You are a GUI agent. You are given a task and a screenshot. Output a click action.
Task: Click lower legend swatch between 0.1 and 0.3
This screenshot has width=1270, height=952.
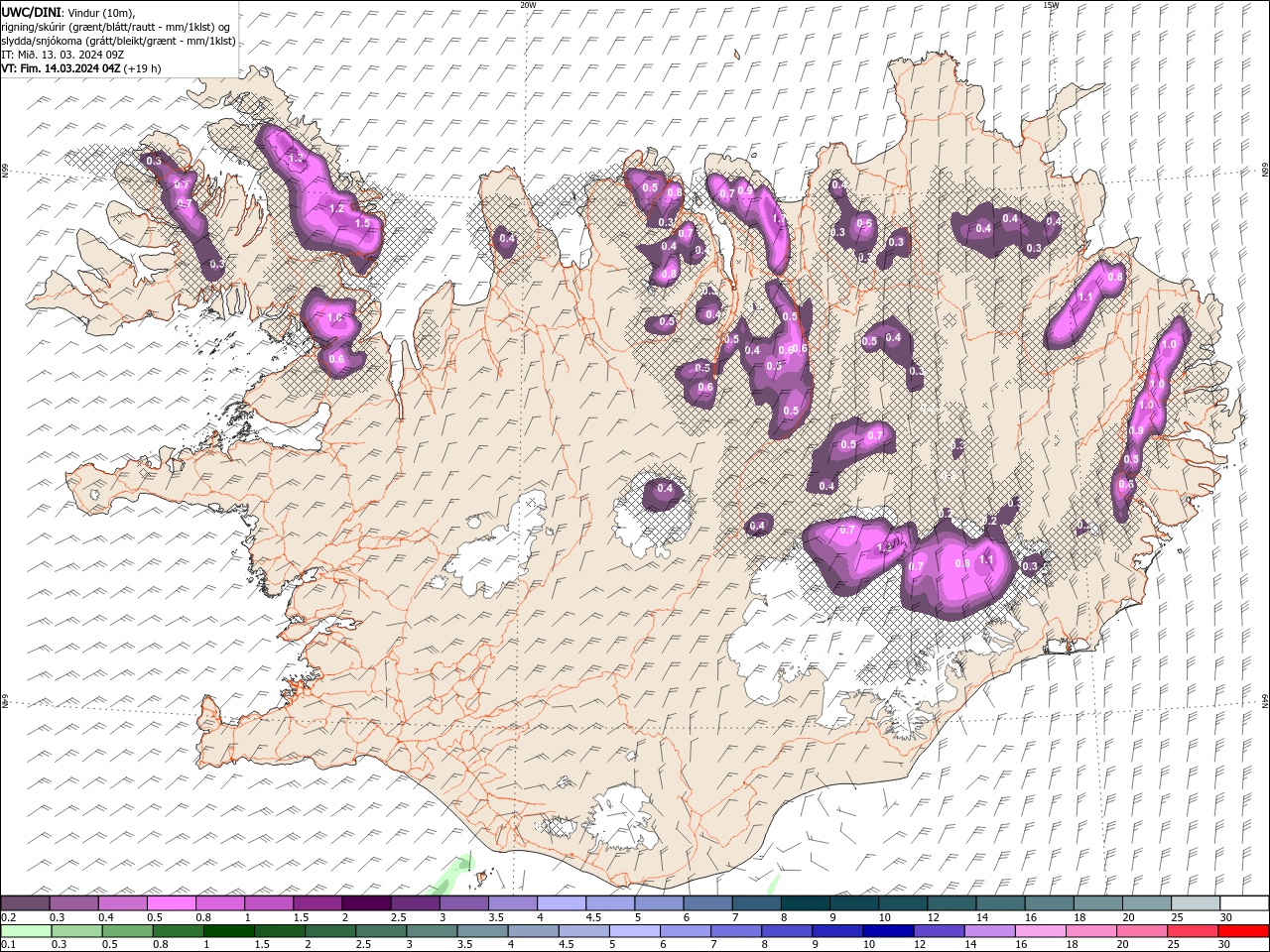coord(26,931)
